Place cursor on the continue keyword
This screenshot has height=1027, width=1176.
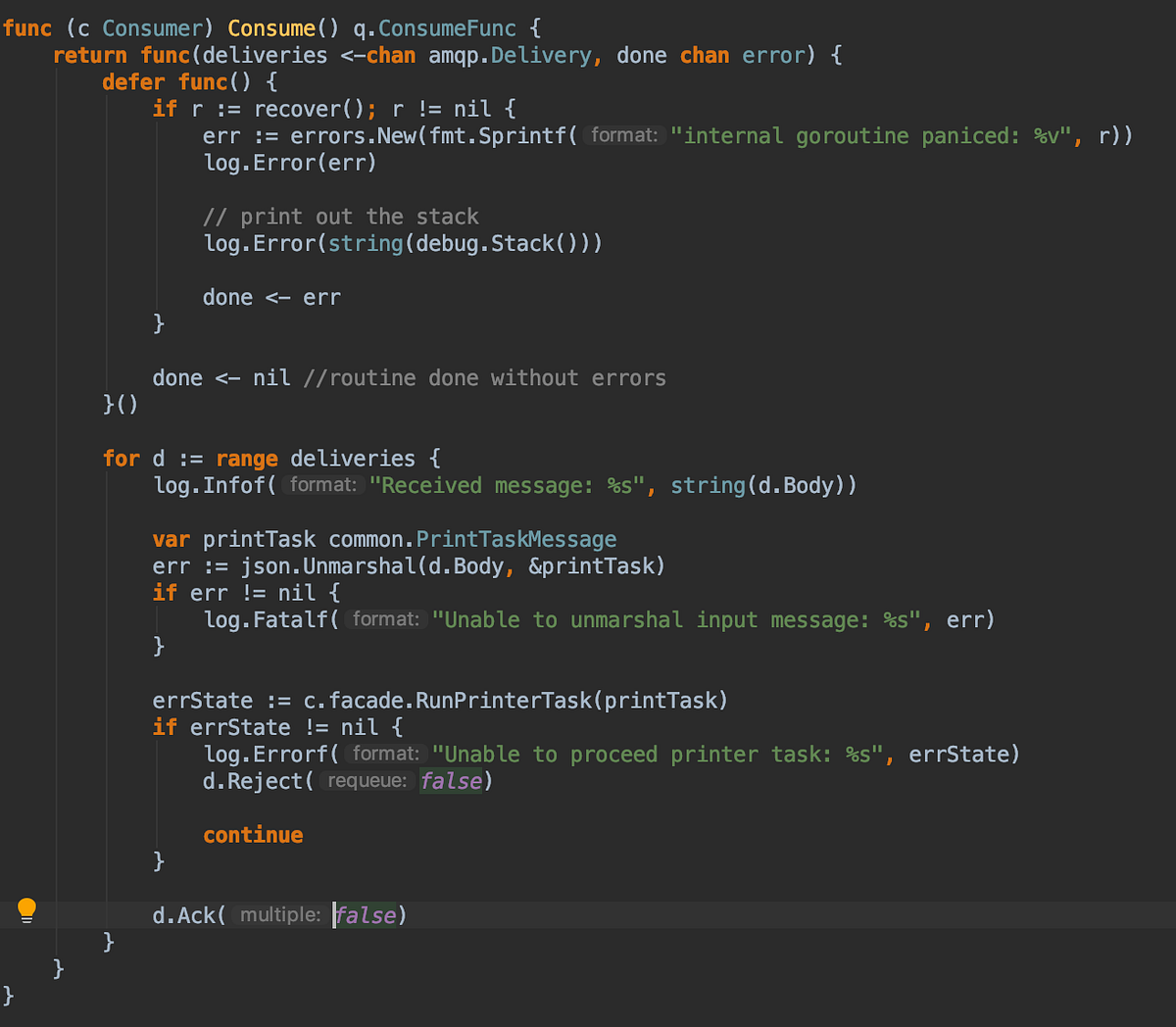[x=253, y=834]
